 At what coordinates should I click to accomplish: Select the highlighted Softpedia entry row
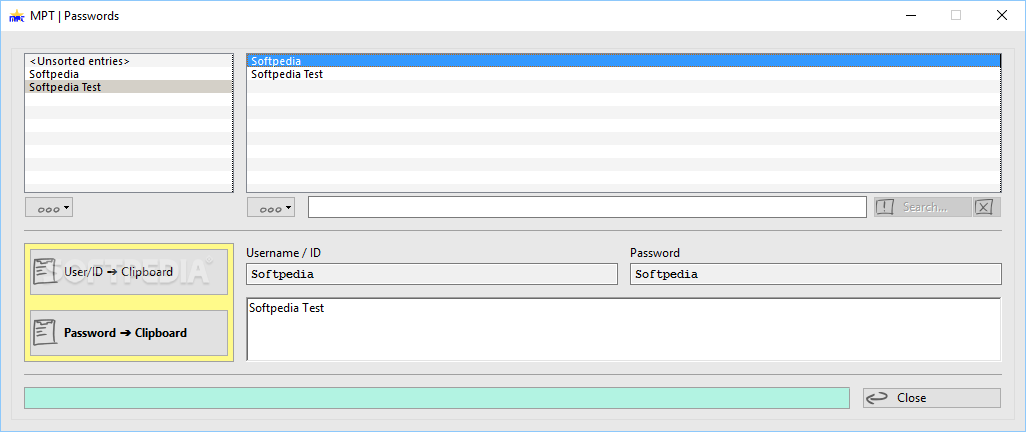624,61
